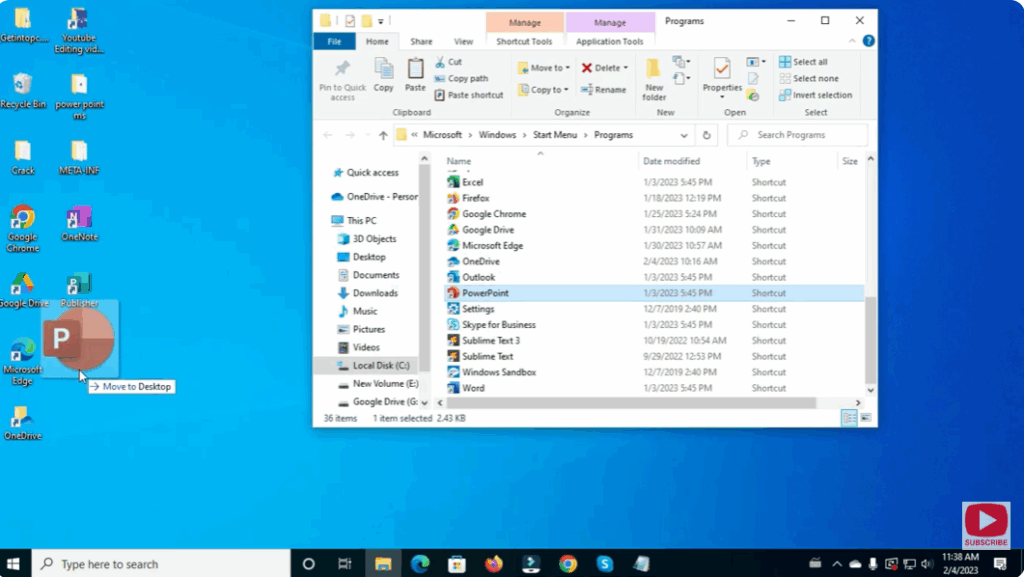This screenshot has height=577, width=1024.
Task: Click the Select none button
Action: click(809, 78)
